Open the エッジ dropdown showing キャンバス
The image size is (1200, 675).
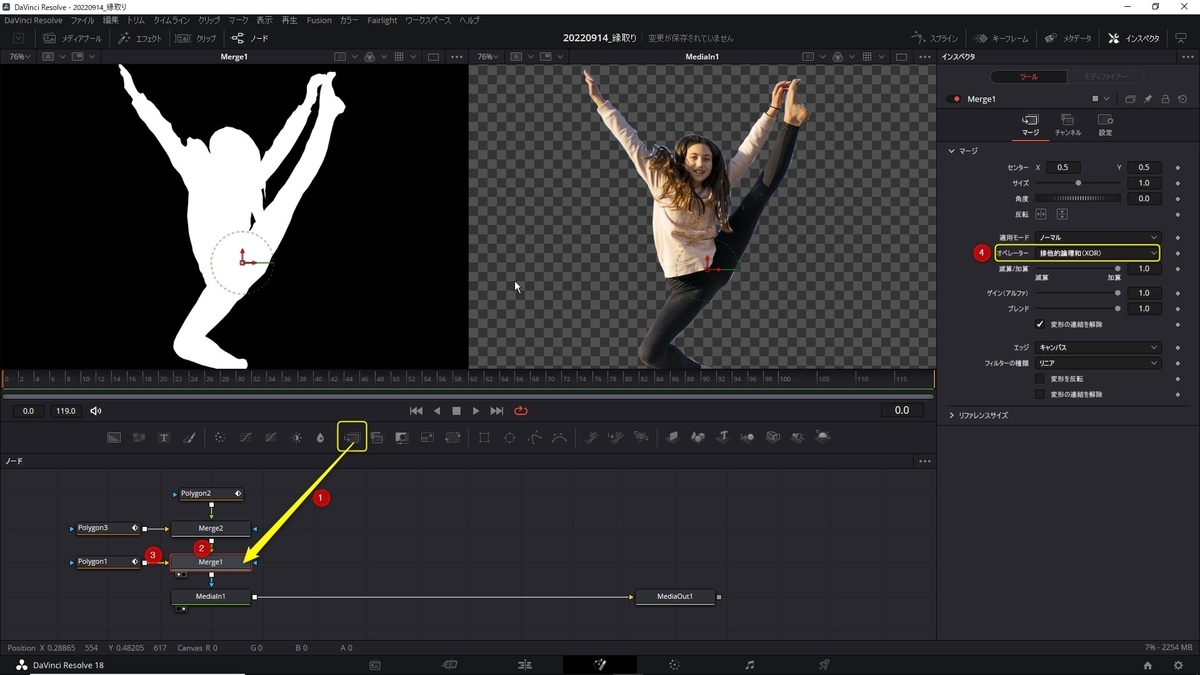1097,347
